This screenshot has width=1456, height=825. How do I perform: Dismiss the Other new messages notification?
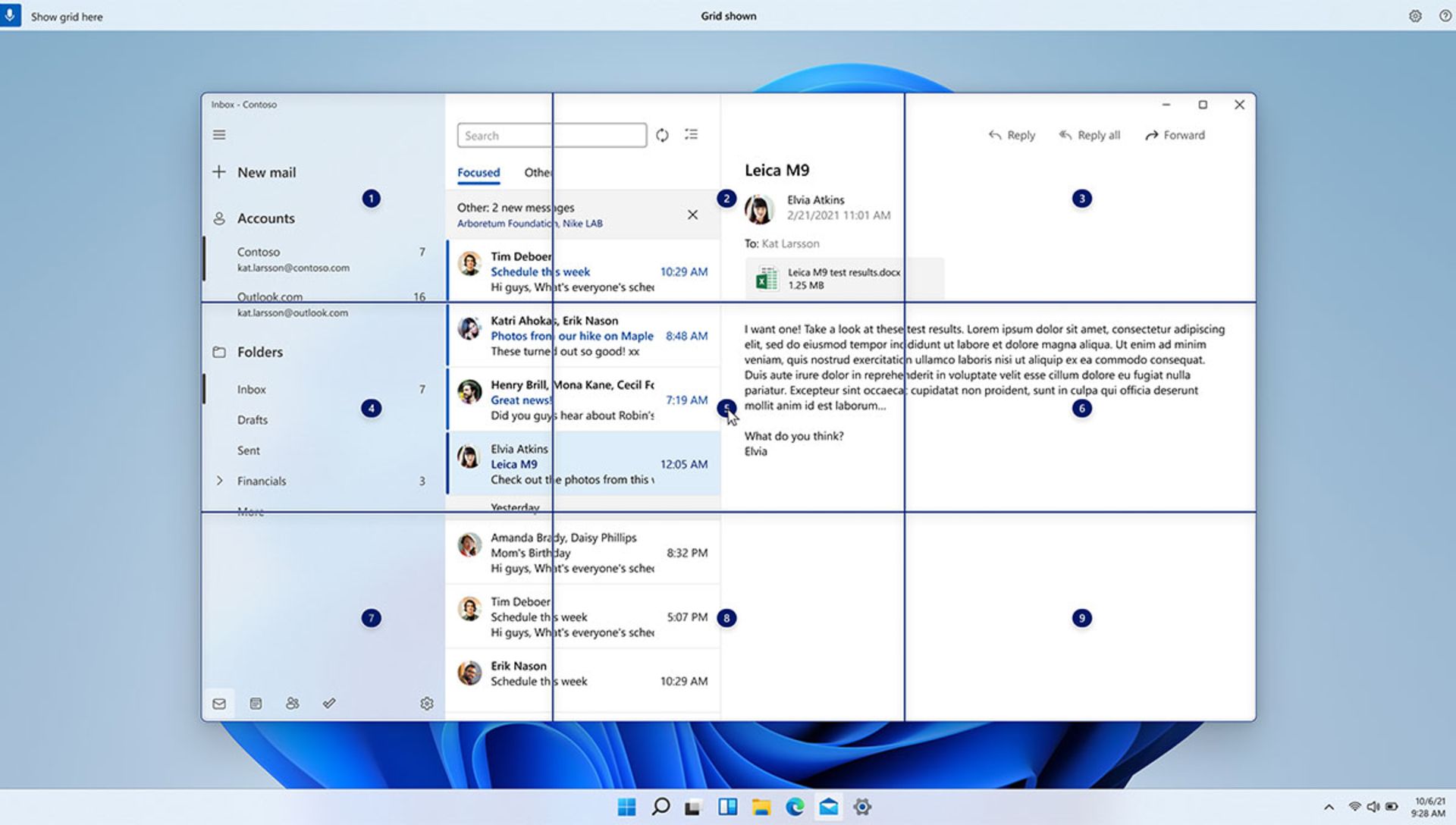pyautogui.click(x=693, y=215)
